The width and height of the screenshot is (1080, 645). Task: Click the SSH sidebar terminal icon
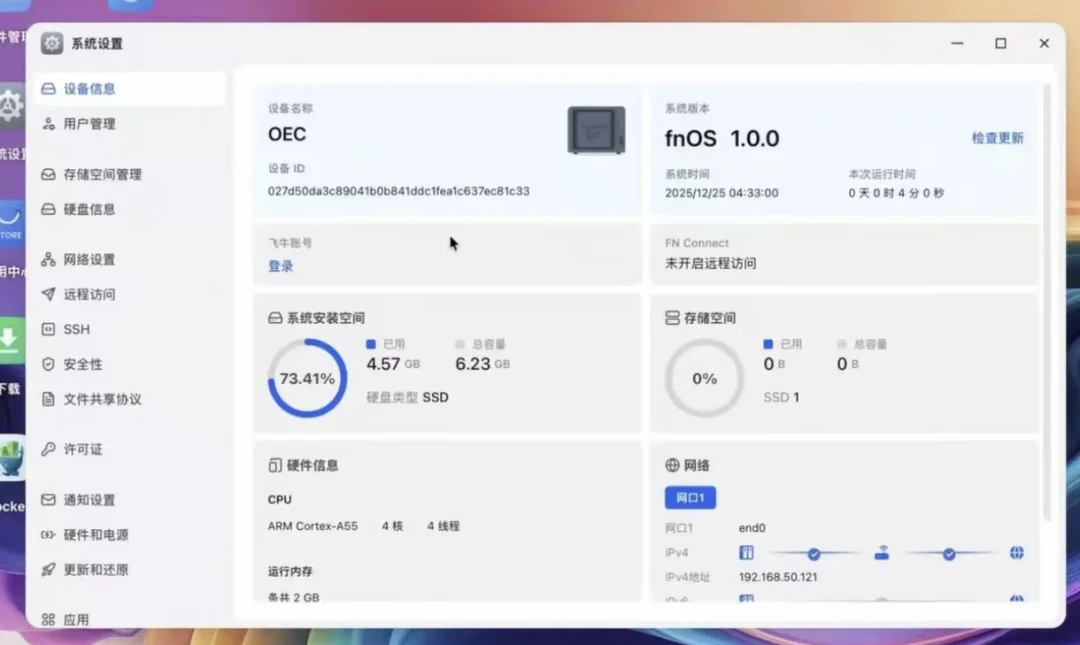click(48, 329)
